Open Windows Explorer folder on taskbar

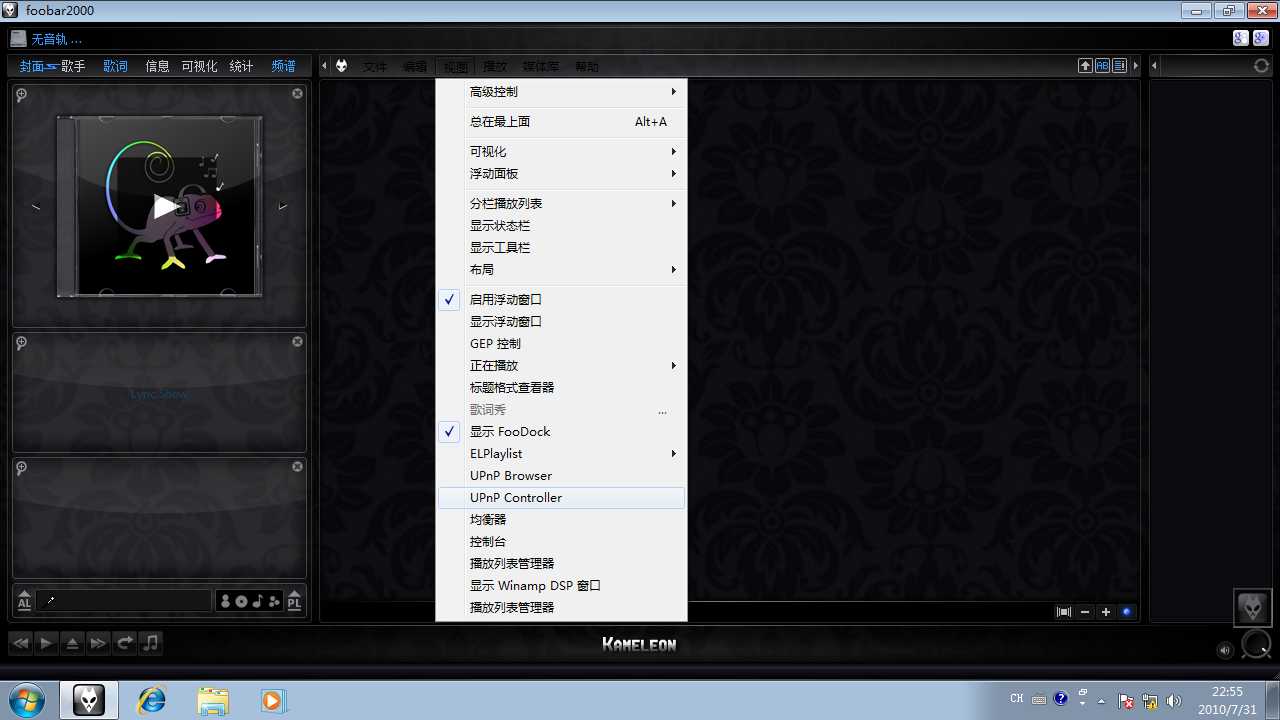pyautogui.click(x=213, y=700)
